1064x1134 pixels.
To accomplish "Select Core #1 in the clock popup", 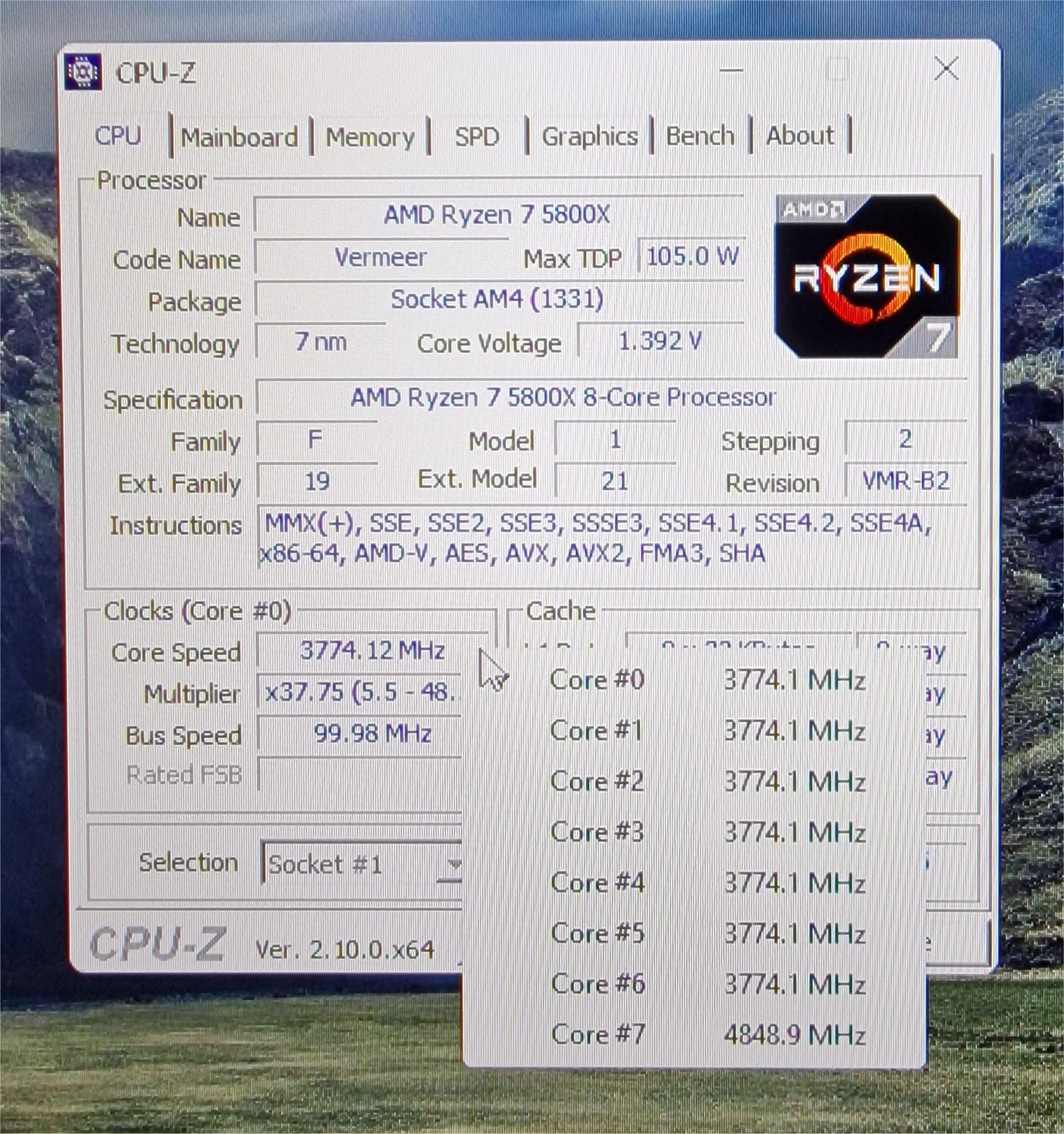I will point(708,730).
